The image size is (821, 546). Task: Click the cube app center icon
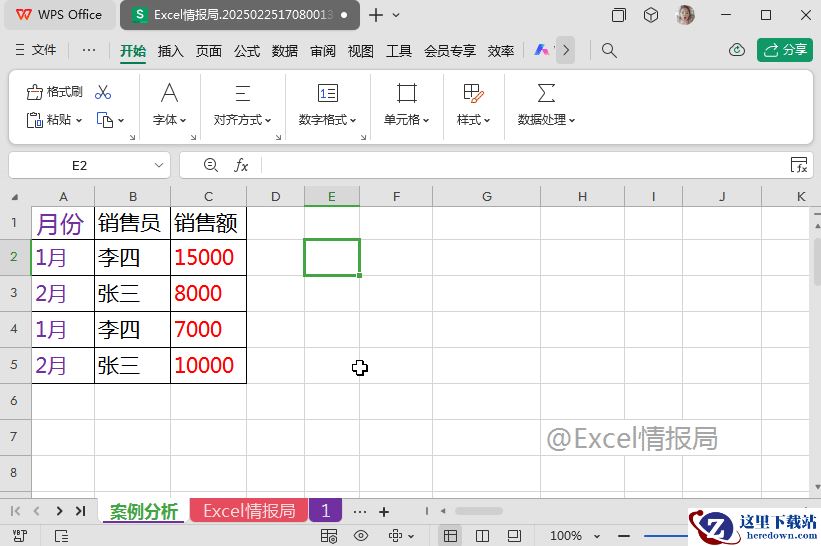[651, 15]
